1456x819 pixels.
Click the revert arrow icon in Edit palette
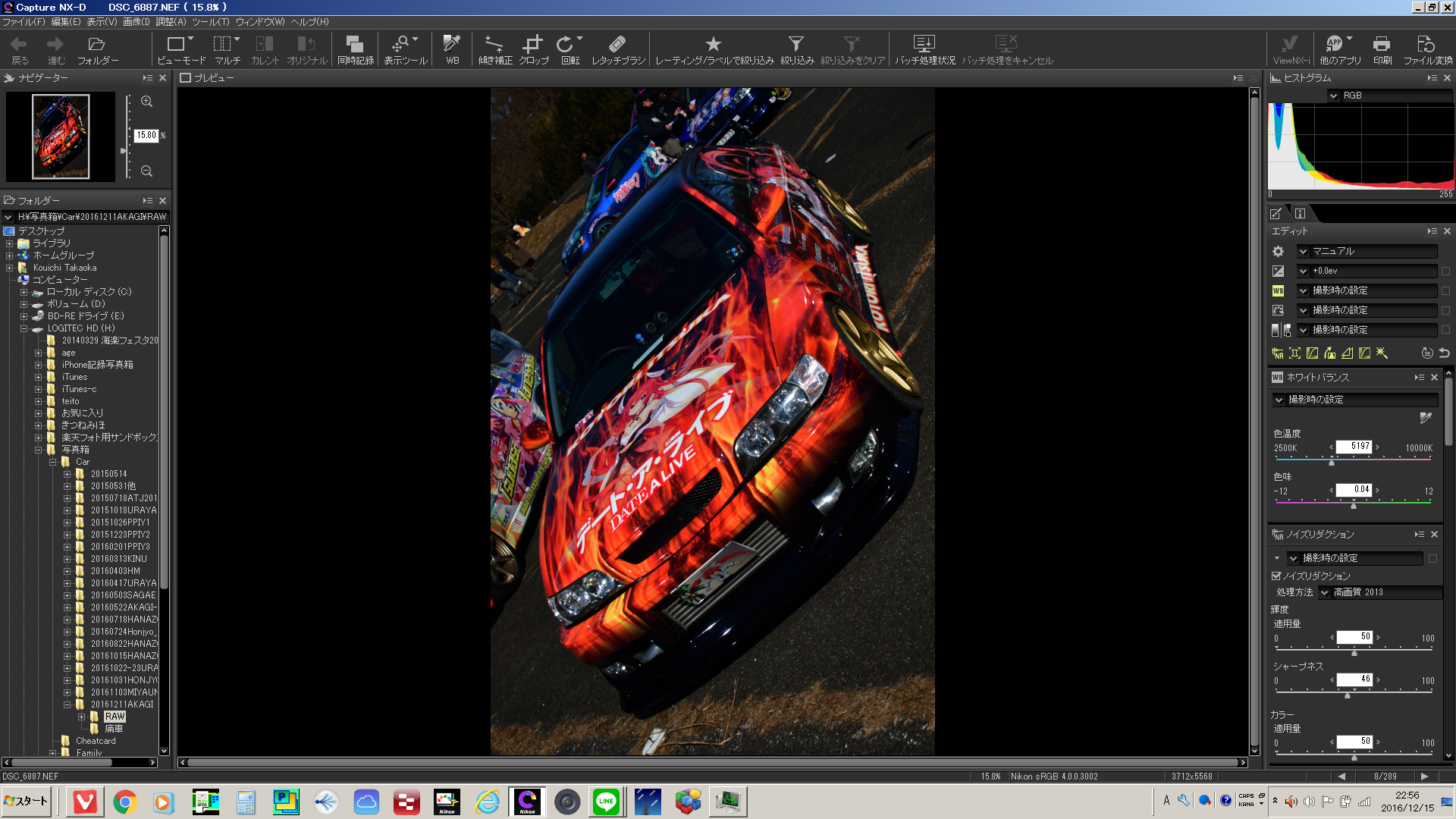point(1444,353)
